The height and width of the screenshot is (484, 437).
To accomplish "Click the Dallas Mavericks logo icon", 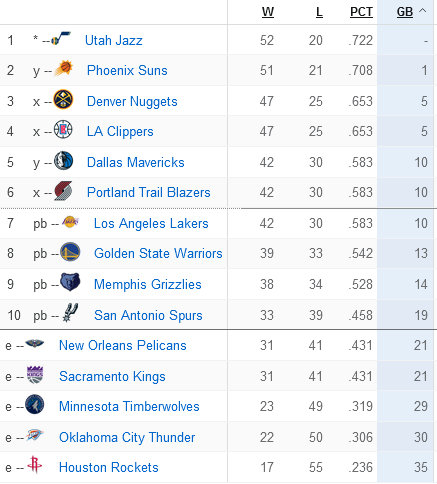I will pos(63,161).
